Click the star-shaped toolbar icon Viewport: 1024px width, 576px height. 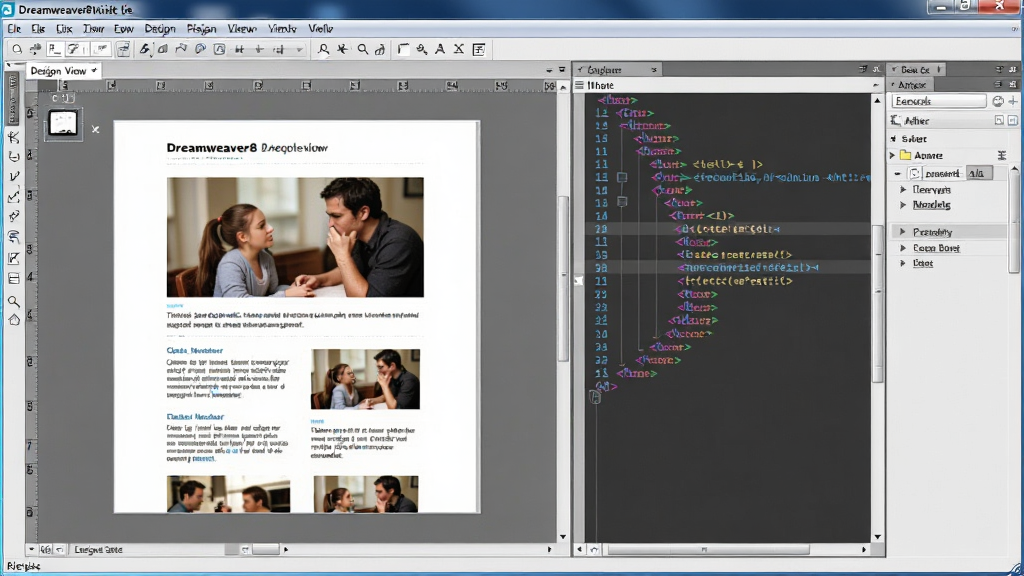coord(342,50)
